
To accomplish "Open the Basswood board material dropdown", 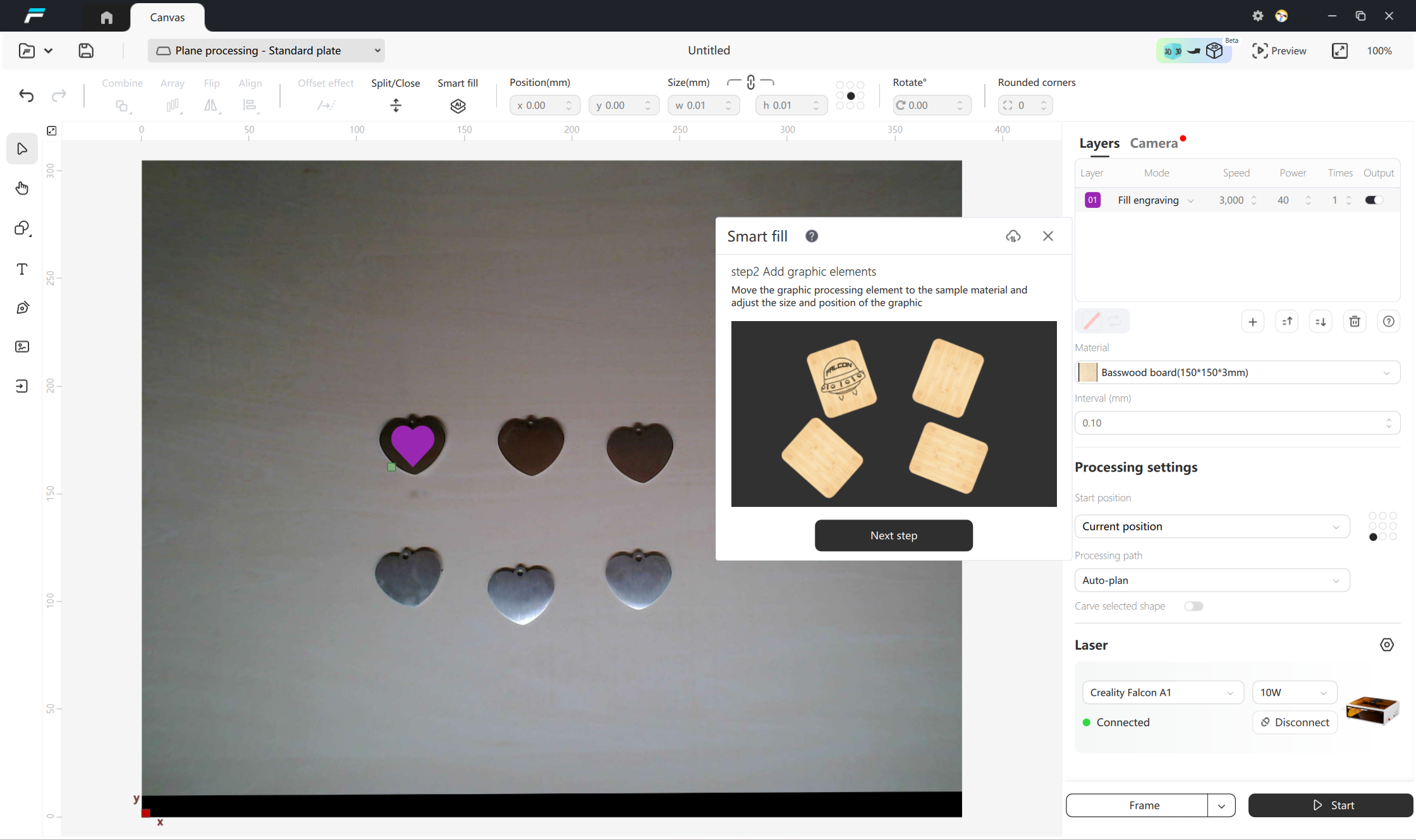I will (1237, 372).
